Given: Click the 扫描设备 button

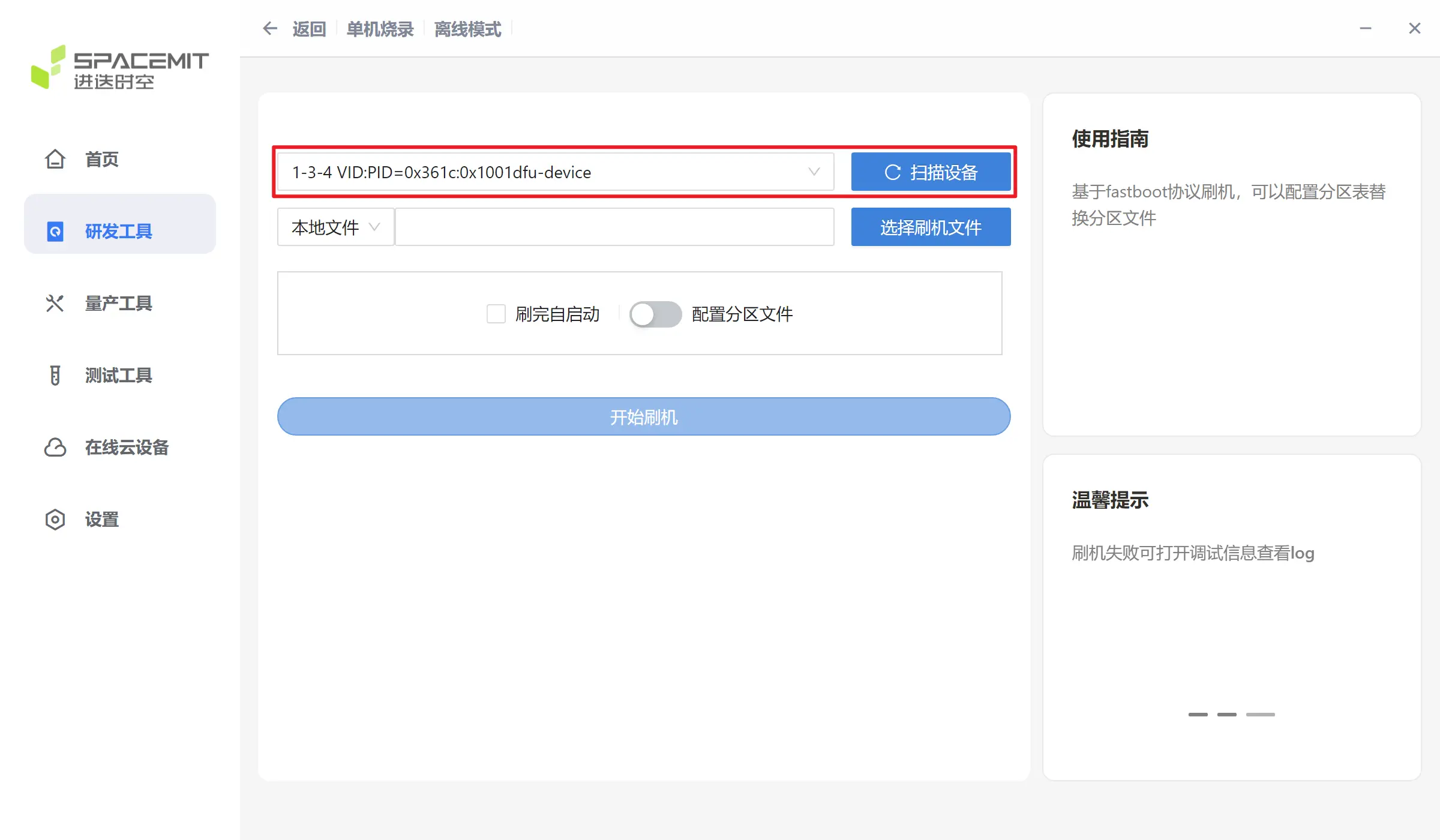Looking at the screenshot, I should pyautogui.click(x=931, y=172).
